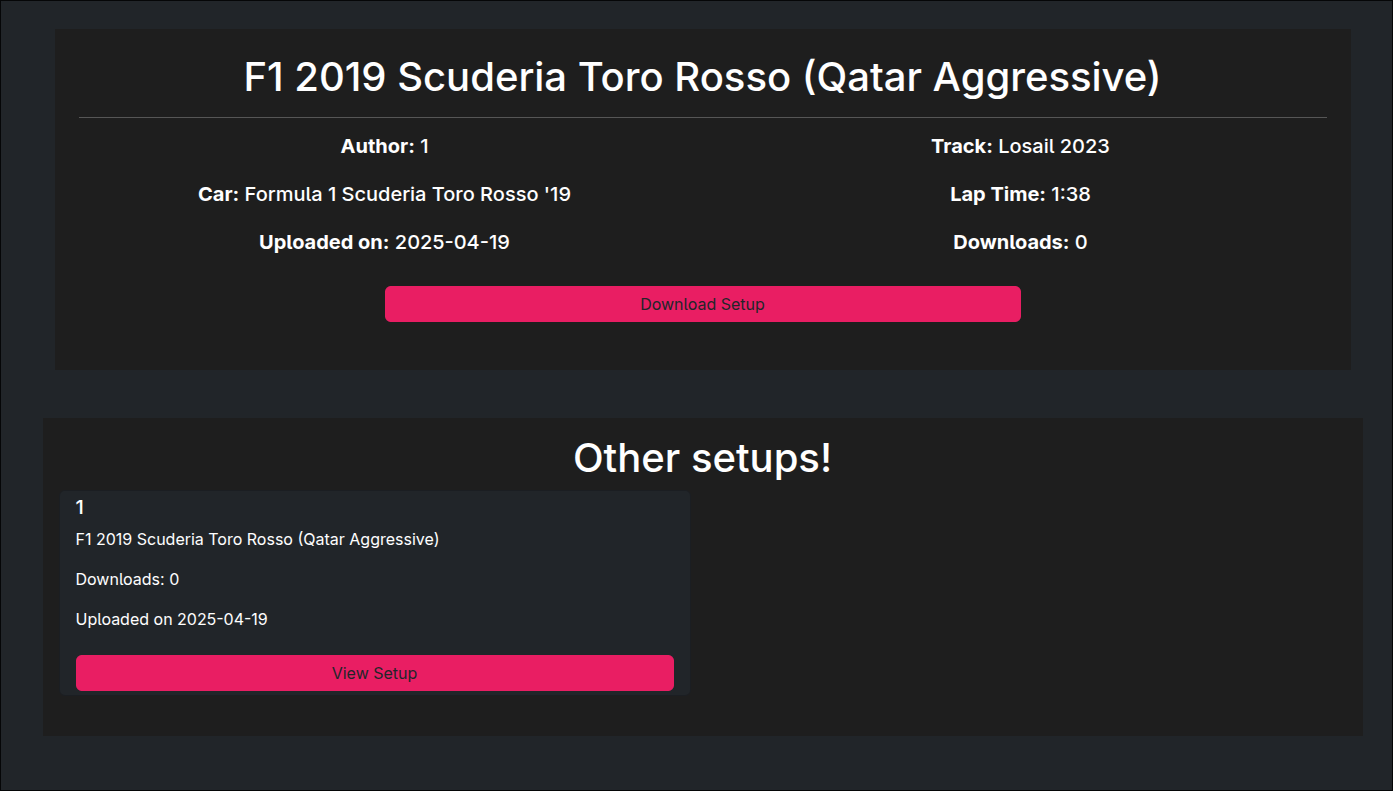Click the Other setups! heading

[702, 458]
